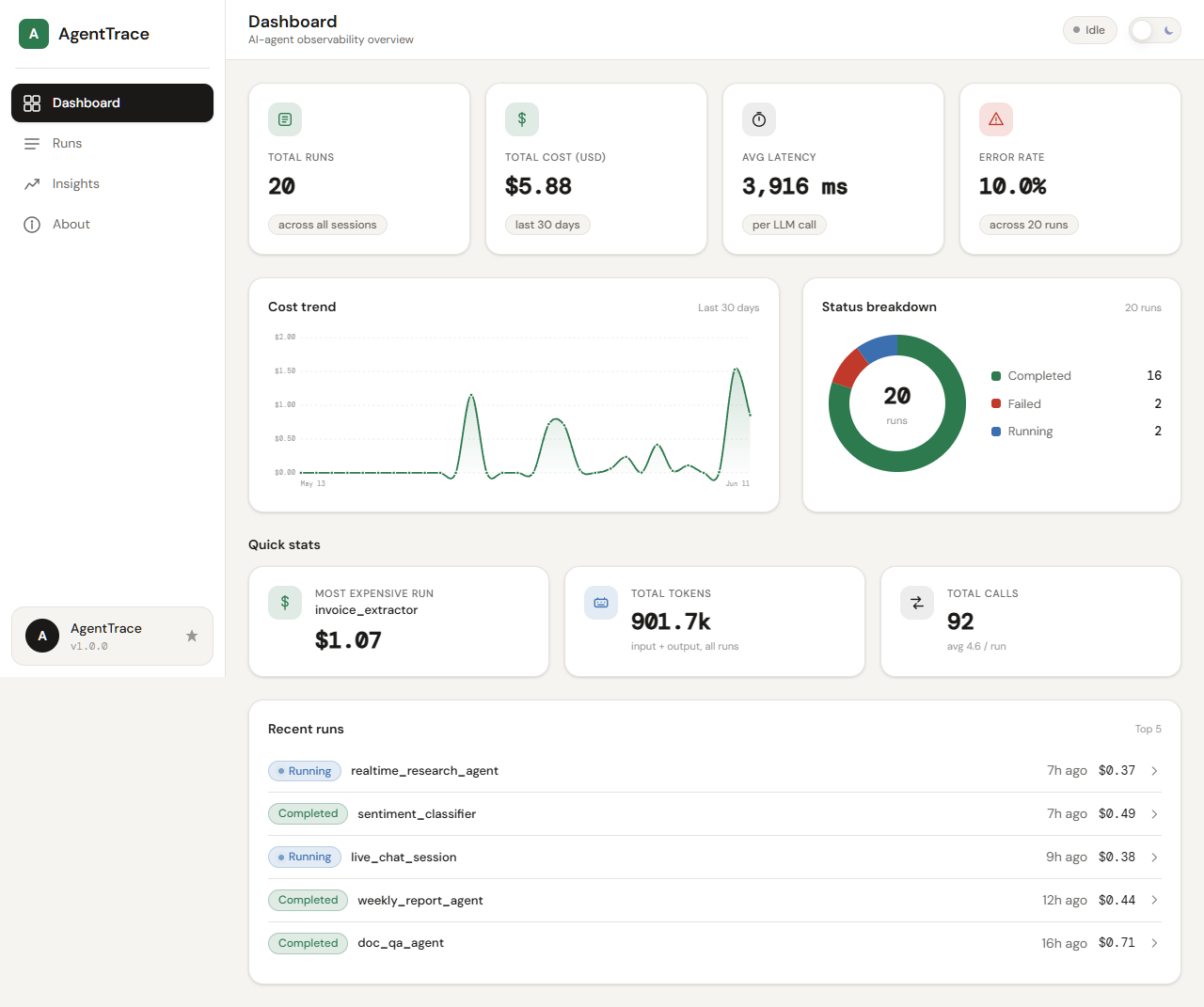This screenshot has width=1204, height=1007.
Task: Expand the live_chat_session run chevron
Action: 1154,858
